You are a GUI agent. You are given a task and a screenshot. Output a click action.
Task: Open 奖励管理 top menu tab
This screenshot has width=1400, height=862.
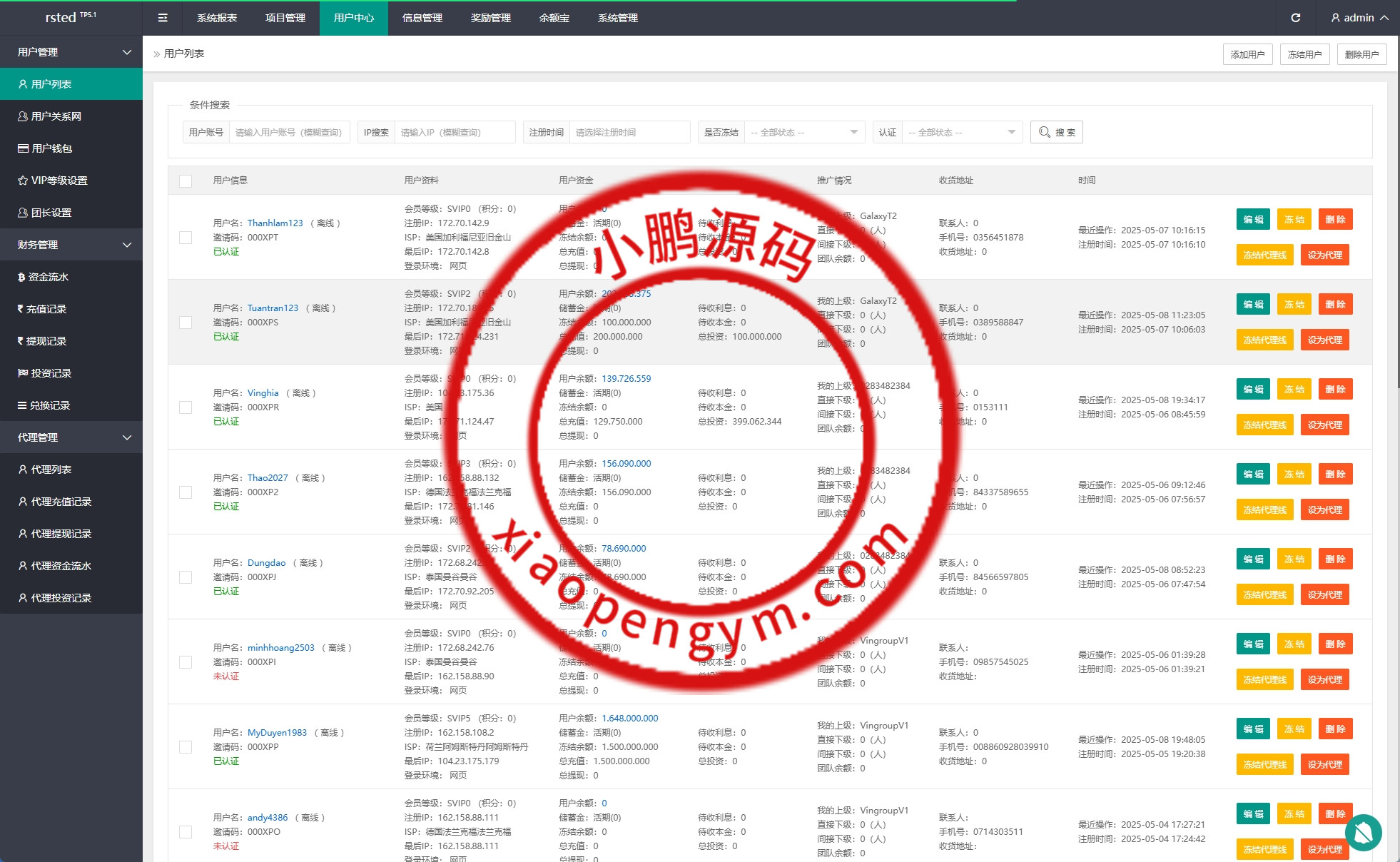click(491, 18)
